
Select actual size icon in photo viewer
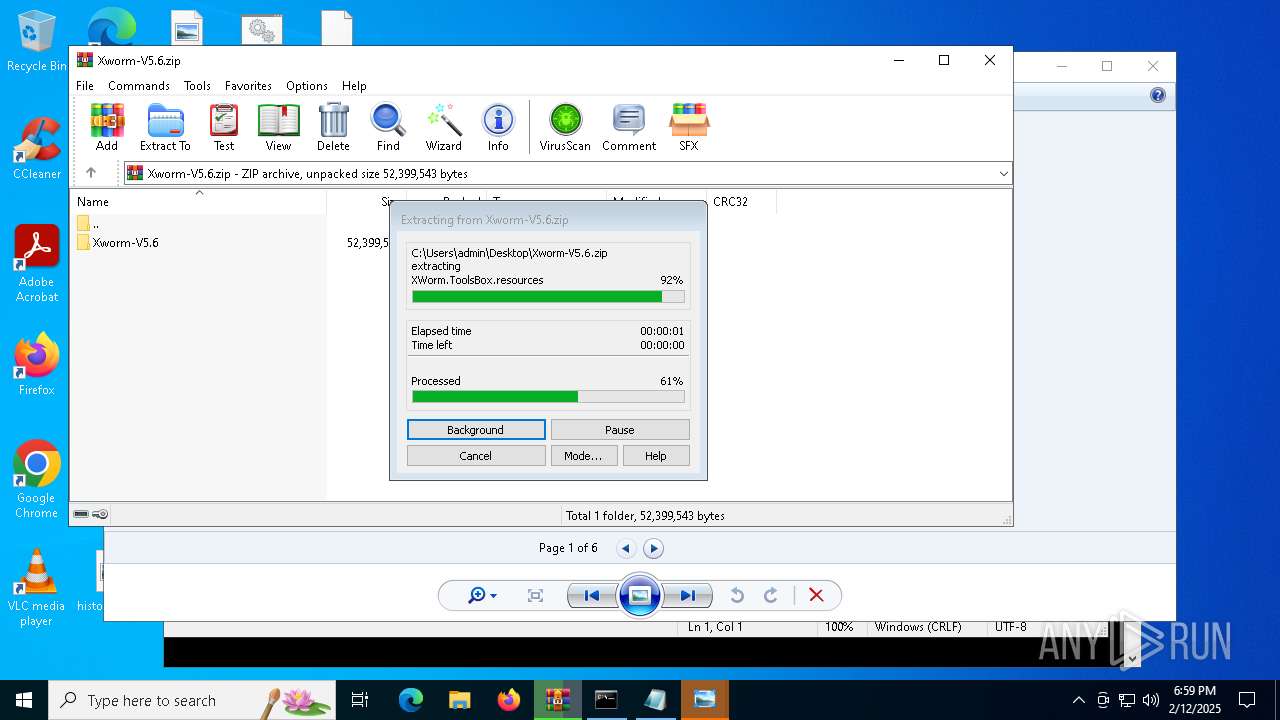tap(535, 595)
